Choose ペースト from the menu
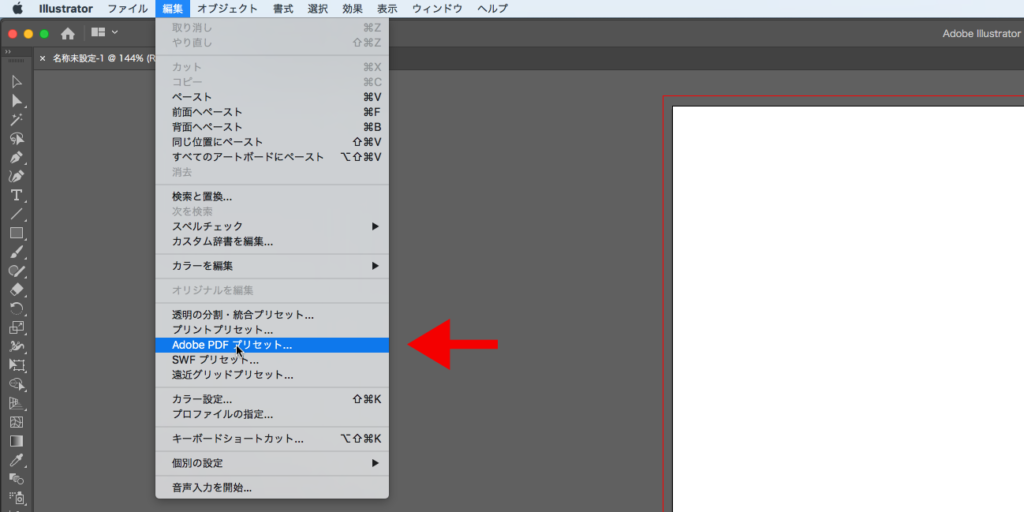This screenshot has width=1024, height=512. point(272,97)
